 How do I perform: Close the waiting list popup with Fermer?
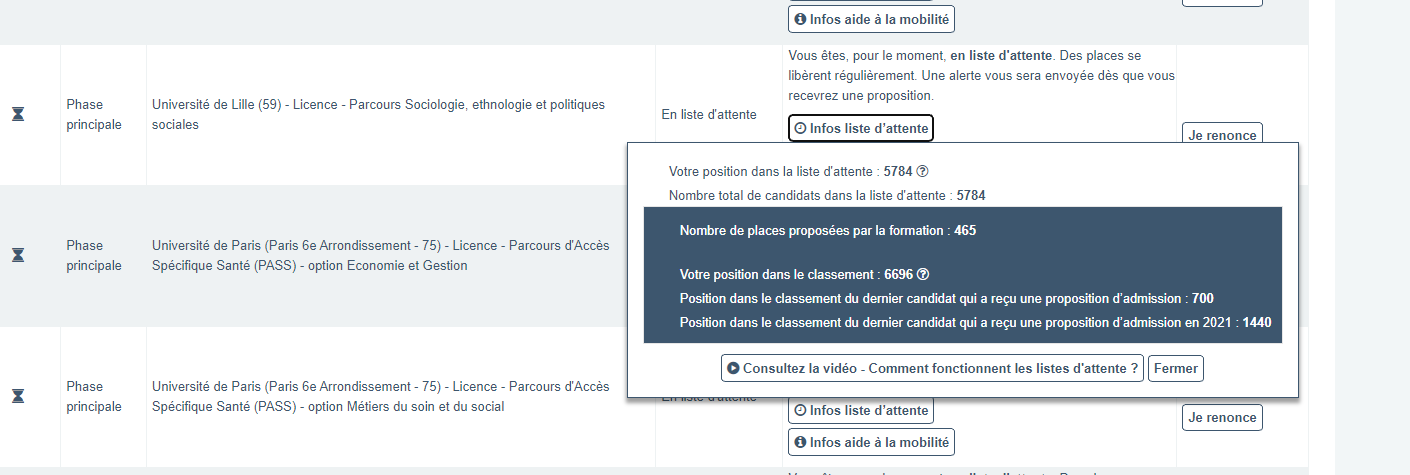[1175, 368]
